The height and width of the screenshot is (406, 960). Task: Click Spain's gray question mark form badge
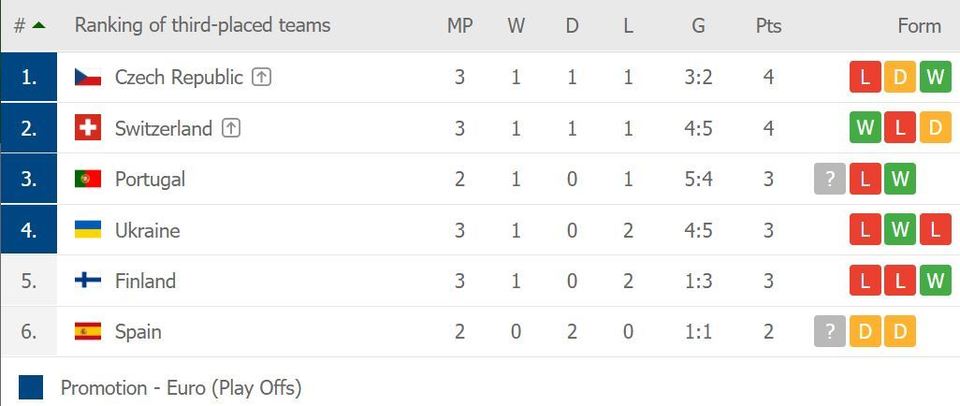(x=830, y=332)
